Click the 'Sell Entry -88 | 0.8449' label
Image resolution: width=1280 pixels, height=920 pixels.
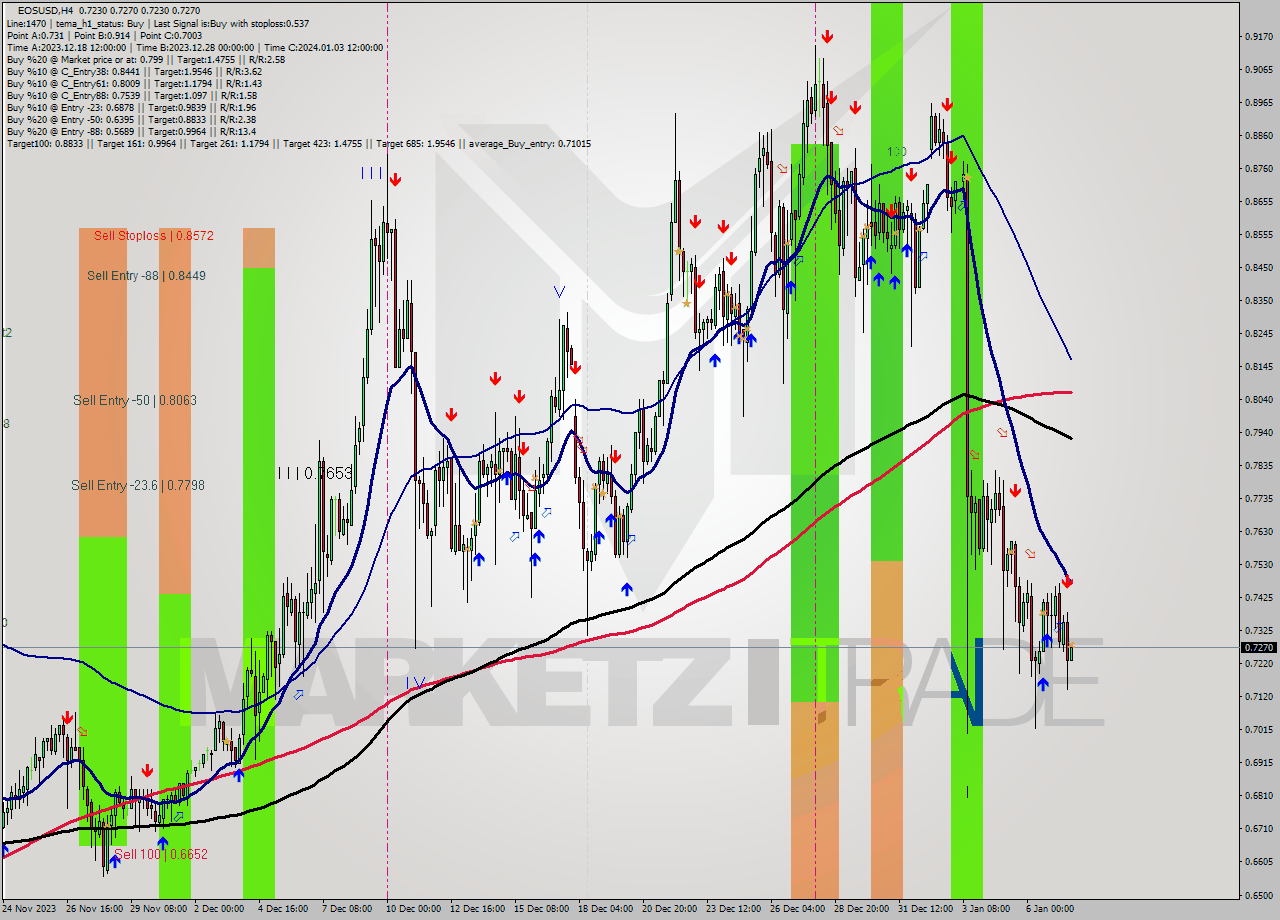(146, 275)
